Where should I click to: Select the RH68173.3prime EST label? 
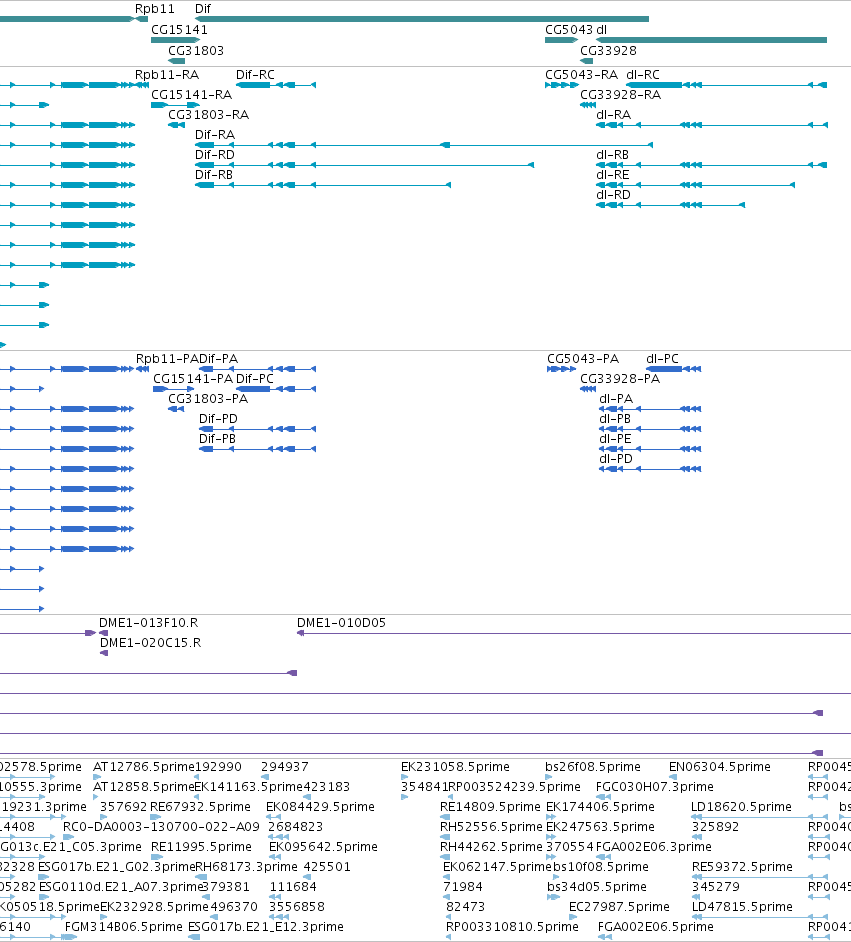pyautogui.click(x=246, y=866)
